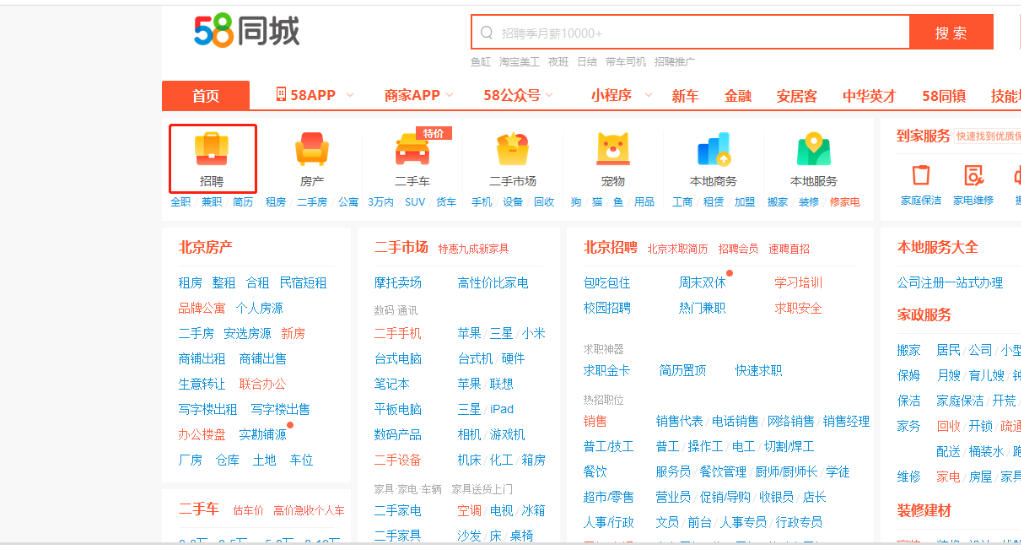Click hot search keyword 带车司机
The width and height of the screenshot is (1021, 545).
tap(626, 62)
